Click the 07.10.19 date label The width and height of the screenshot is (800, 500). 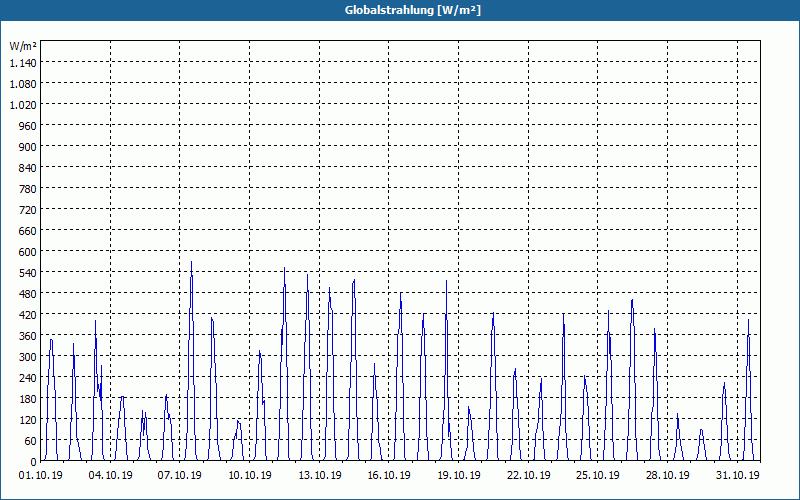click(180, 475)
